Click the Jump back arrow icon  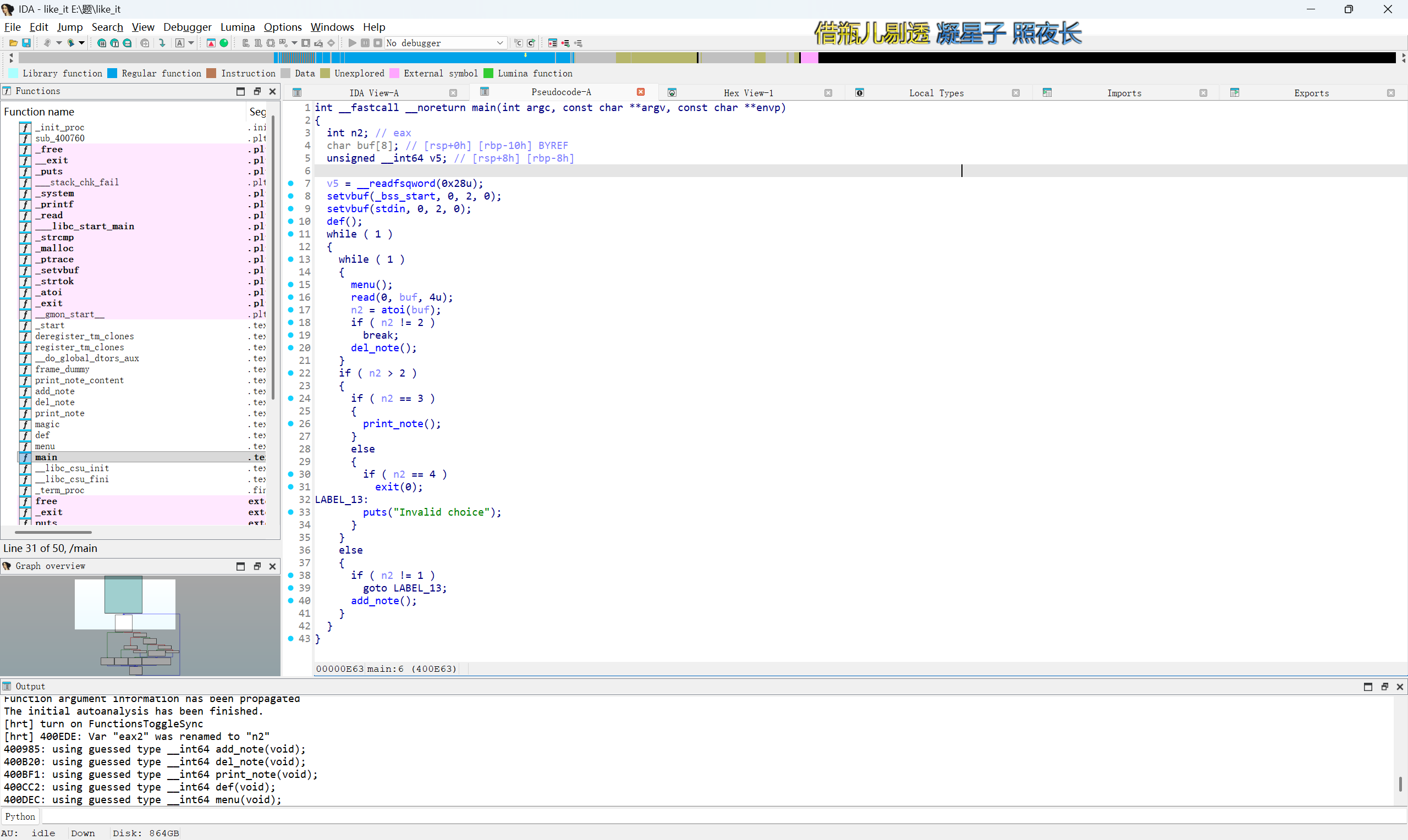(47, 43)
